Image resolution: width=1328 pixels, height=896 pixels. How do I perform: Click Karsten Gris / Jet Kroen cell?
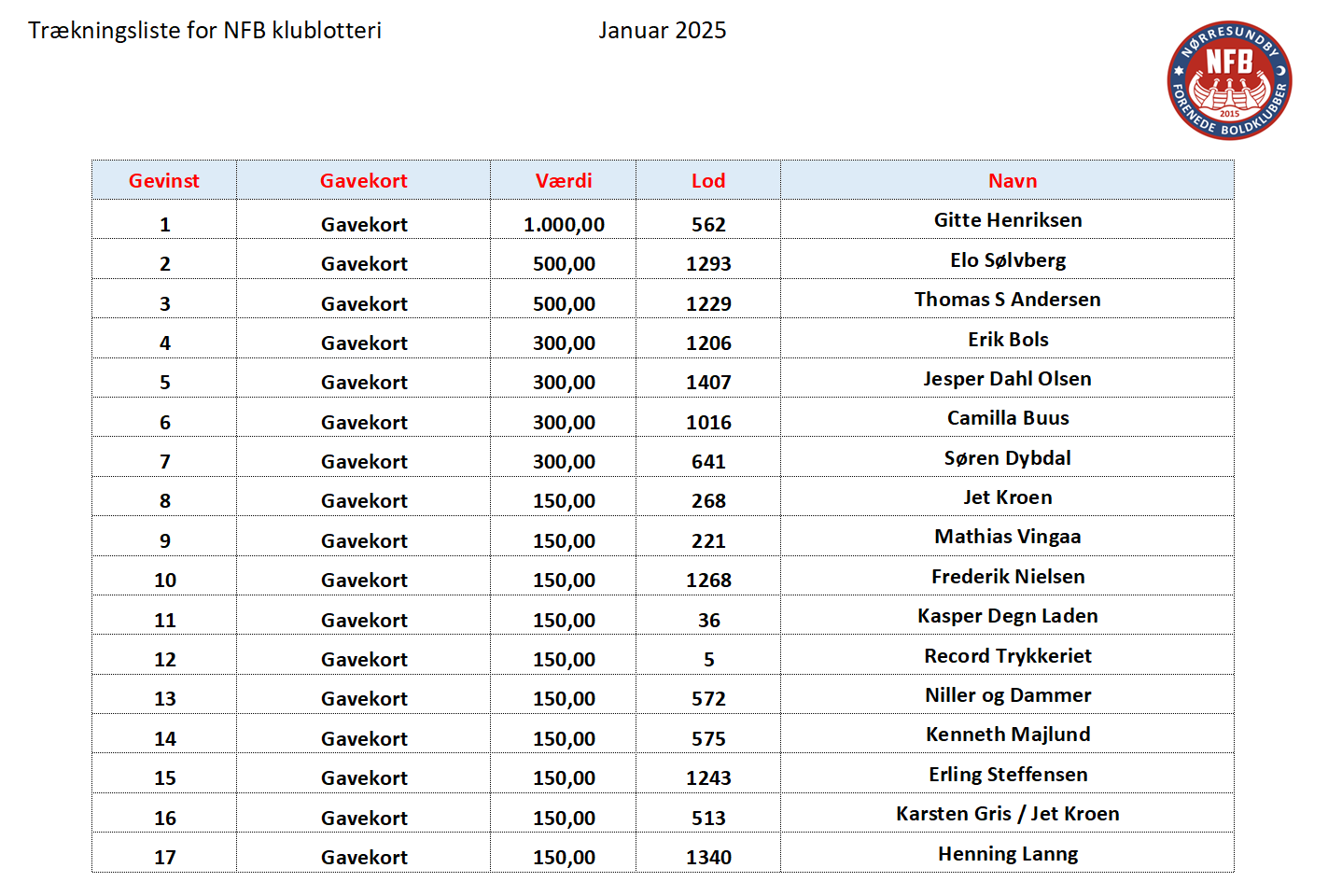[1008, 814]
